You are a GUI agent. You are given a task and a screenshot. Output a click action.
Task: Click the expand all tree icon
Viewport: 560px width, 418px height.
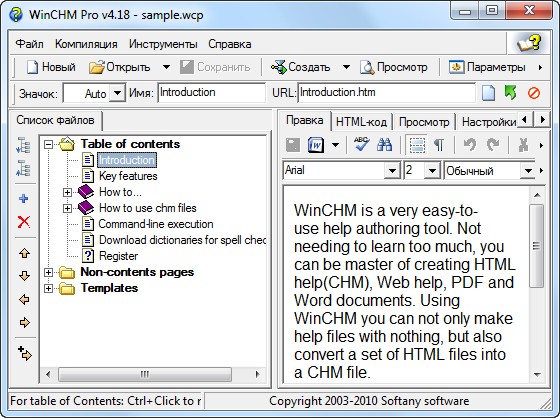coord(24,145)
